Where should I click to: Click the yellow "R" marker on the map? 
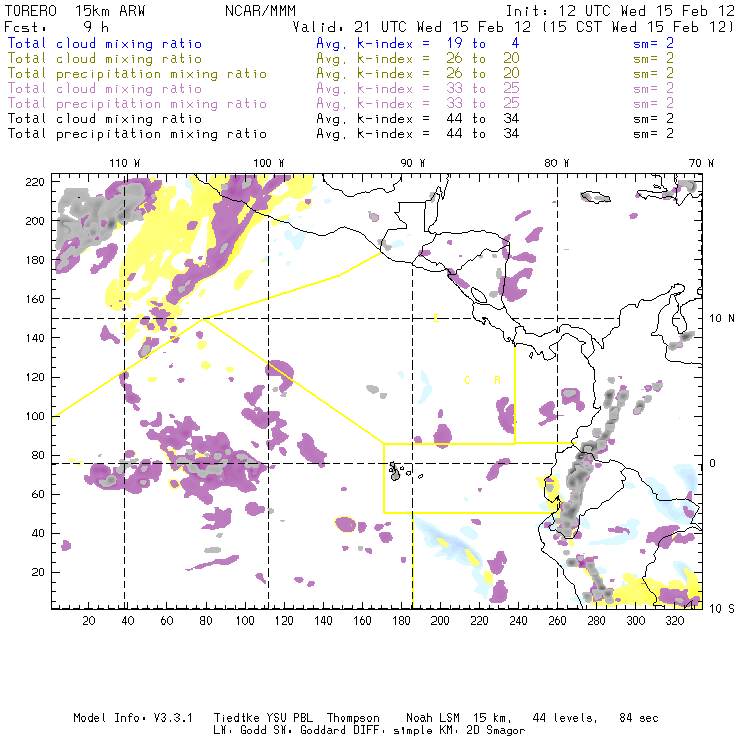[497, 380]
